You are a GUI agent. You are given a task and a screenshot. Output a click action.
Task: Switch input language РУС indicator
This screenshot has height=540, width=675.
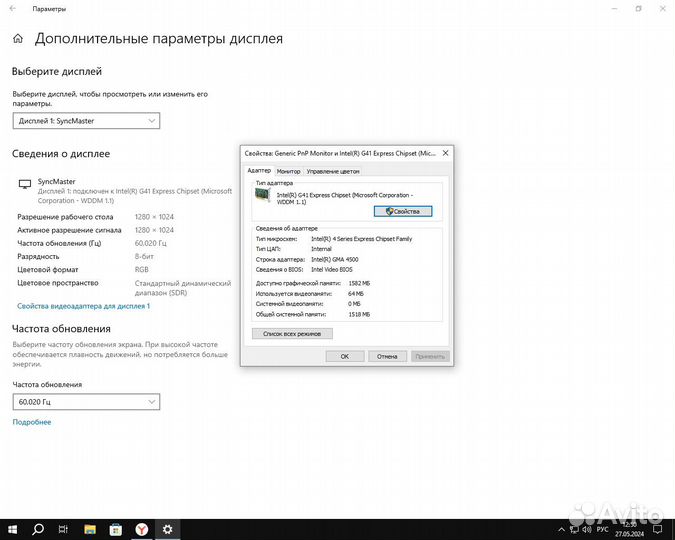point(602,529)
